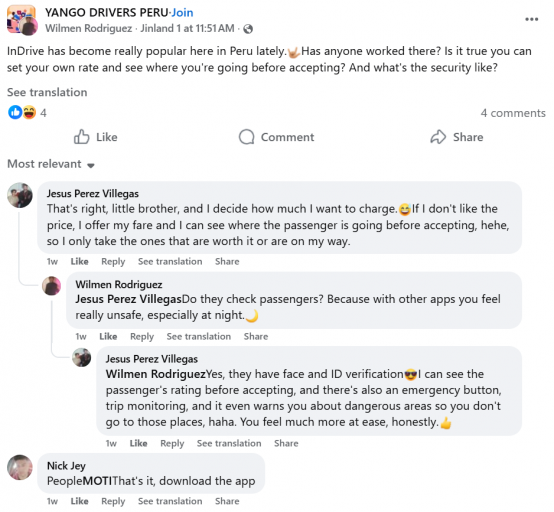Click the Comment speech bubble icon
This screenshot has width=554, height=512.
pos(246,137)
